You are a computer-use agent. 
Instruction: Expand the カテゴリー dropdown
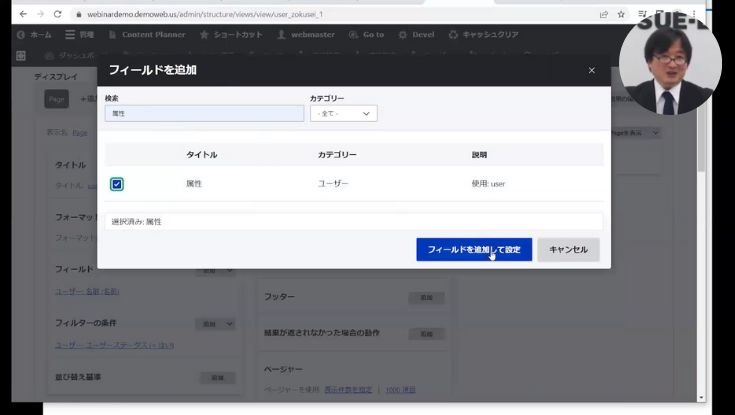click(x=344, y=113)
